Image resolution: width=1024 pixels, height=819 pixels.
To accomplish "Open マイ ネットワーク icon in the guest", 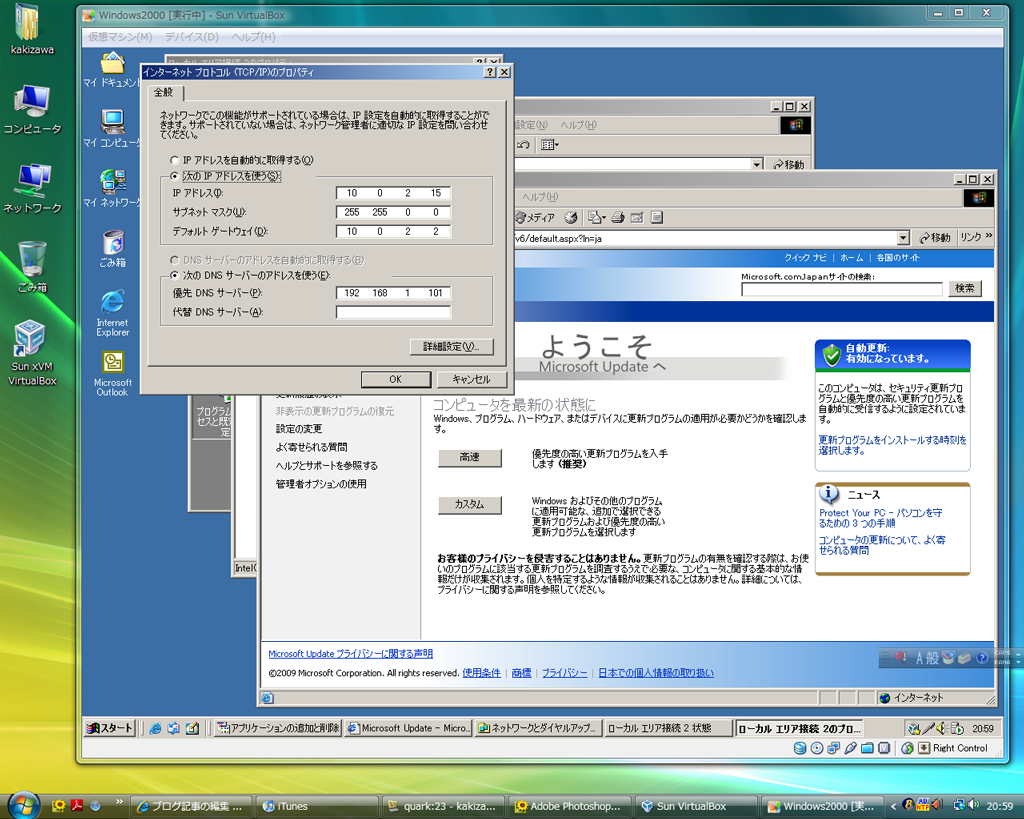I will point(112,188).
